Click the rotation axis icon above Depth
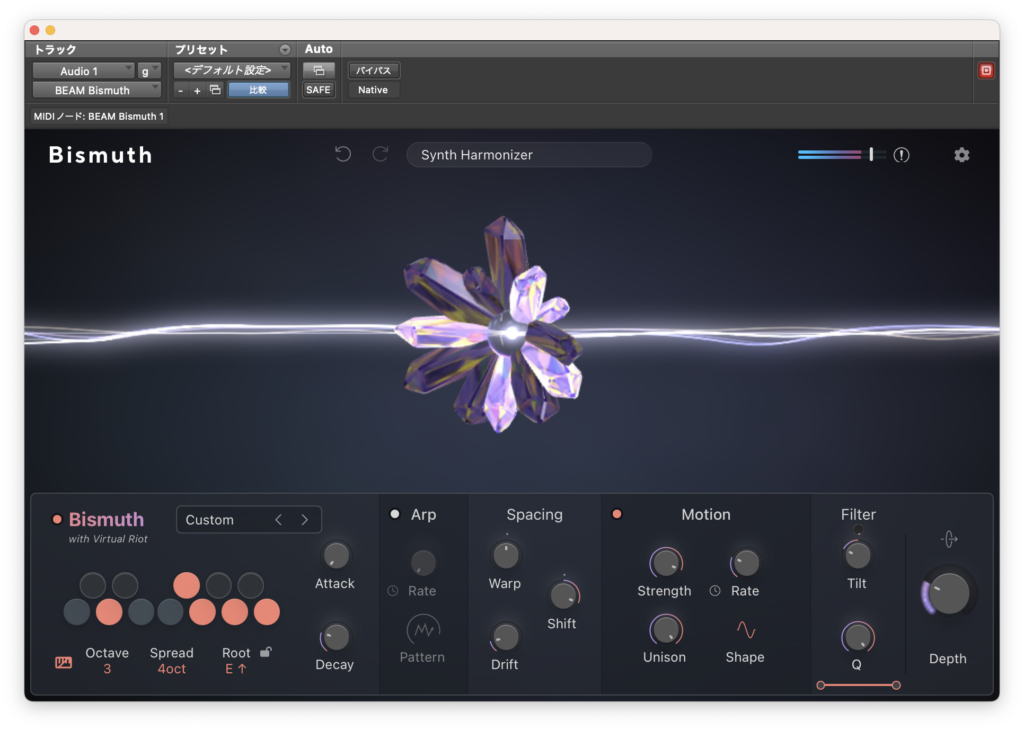This screenshot has height=730, width=1024. [x=949, y=539]
